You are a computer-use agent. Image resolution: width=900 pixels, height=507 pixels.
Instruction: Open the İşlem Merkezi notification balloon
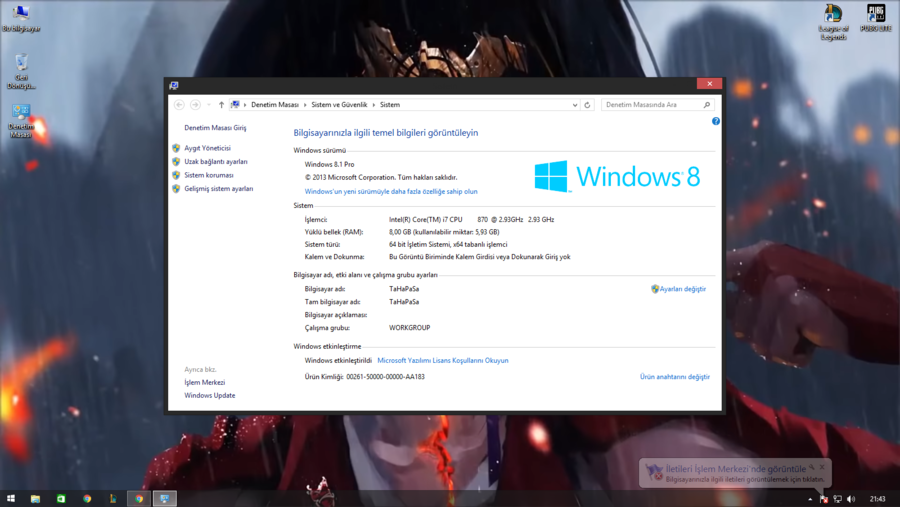pyautogui.click(x=735, y=473)
